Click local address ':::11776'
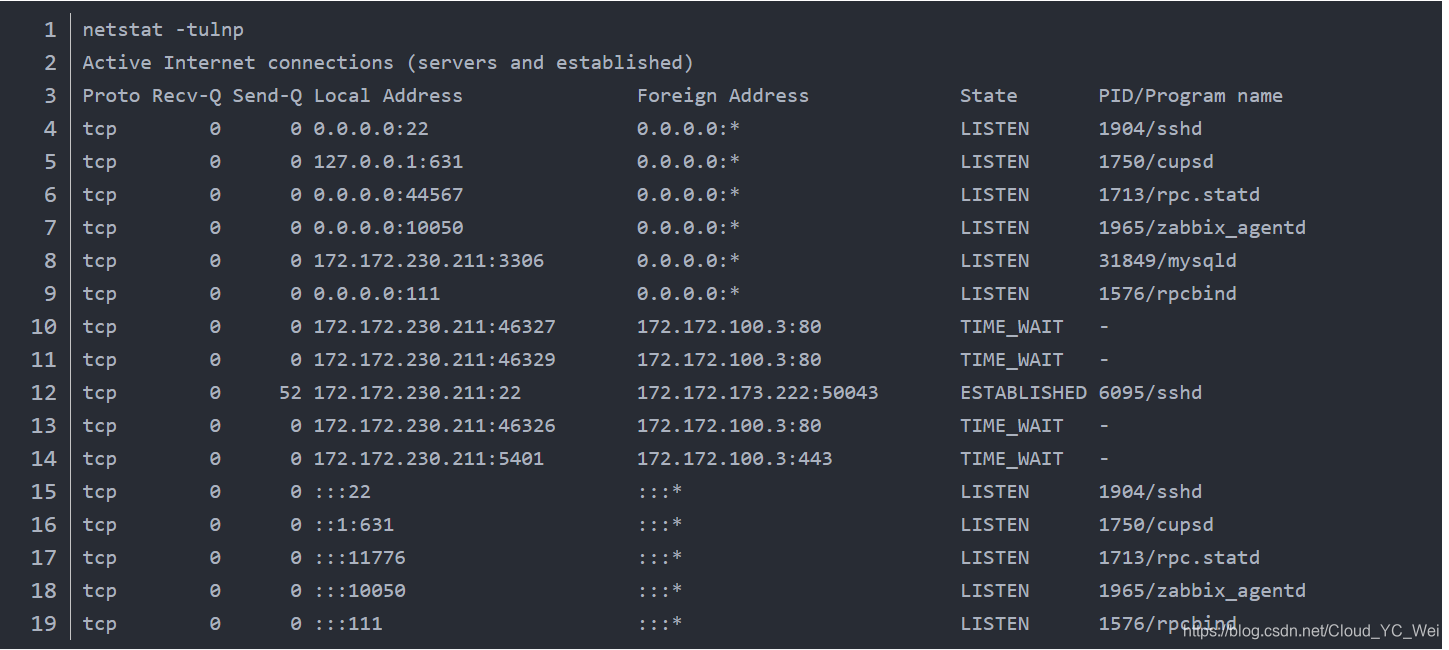The height and width of the screenshot is (650, 1449). (359, 558)
